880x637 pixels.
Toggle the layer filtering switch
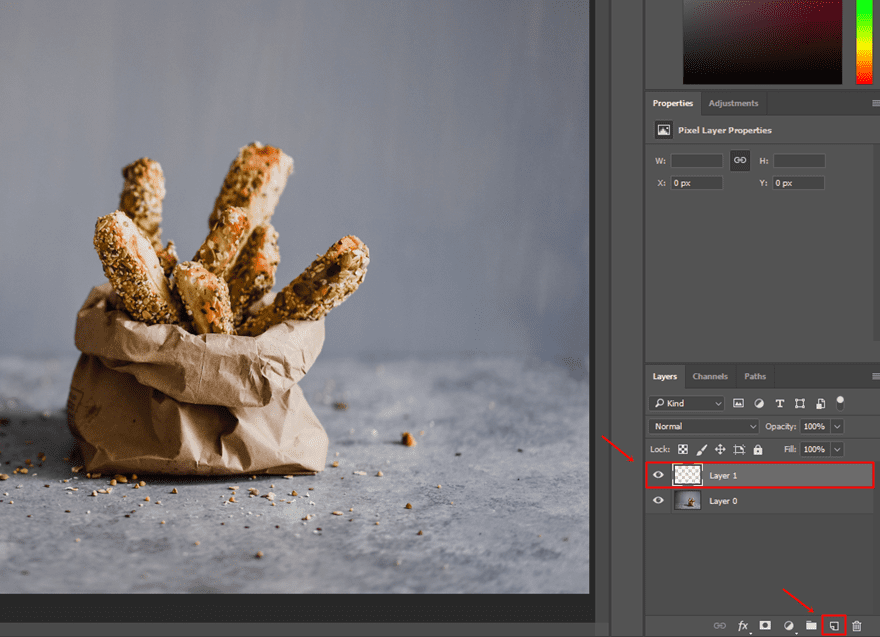point(840,402)
